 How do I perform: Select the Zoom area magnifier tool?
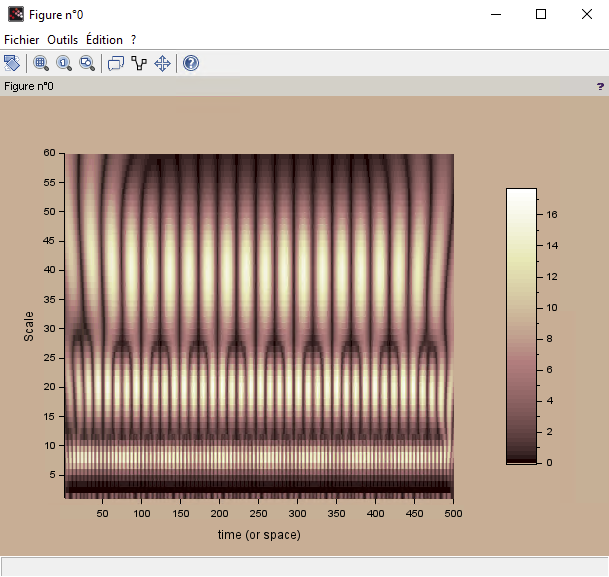41,63
